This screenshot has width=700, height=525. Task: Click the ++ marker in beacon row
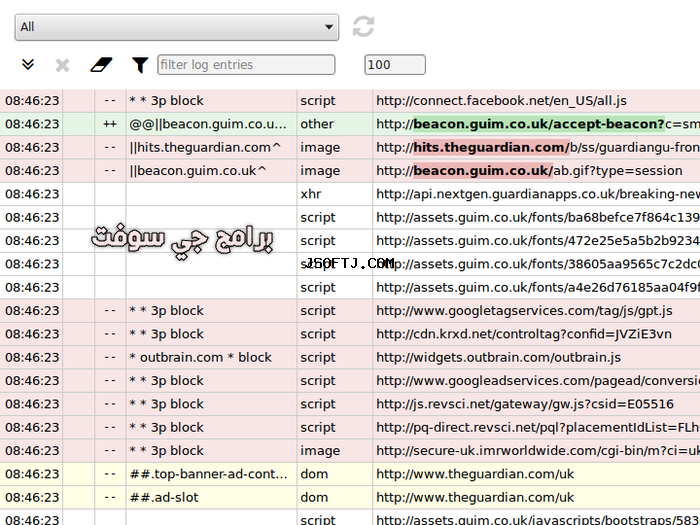pyautogui.click(x=110, y=124)
